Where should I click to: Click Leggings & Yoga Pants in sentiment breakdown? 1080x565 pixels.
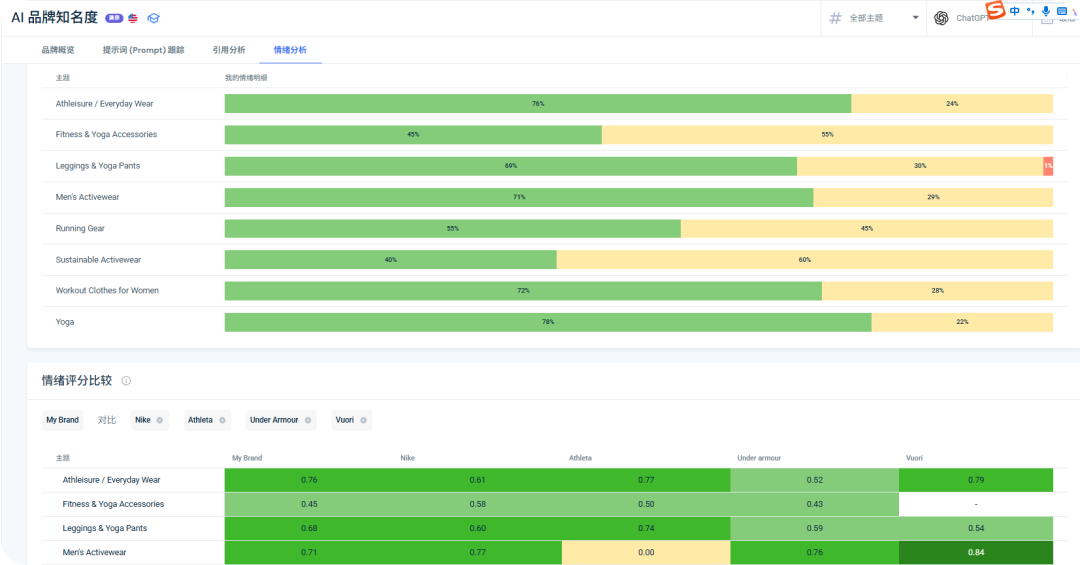98,166
